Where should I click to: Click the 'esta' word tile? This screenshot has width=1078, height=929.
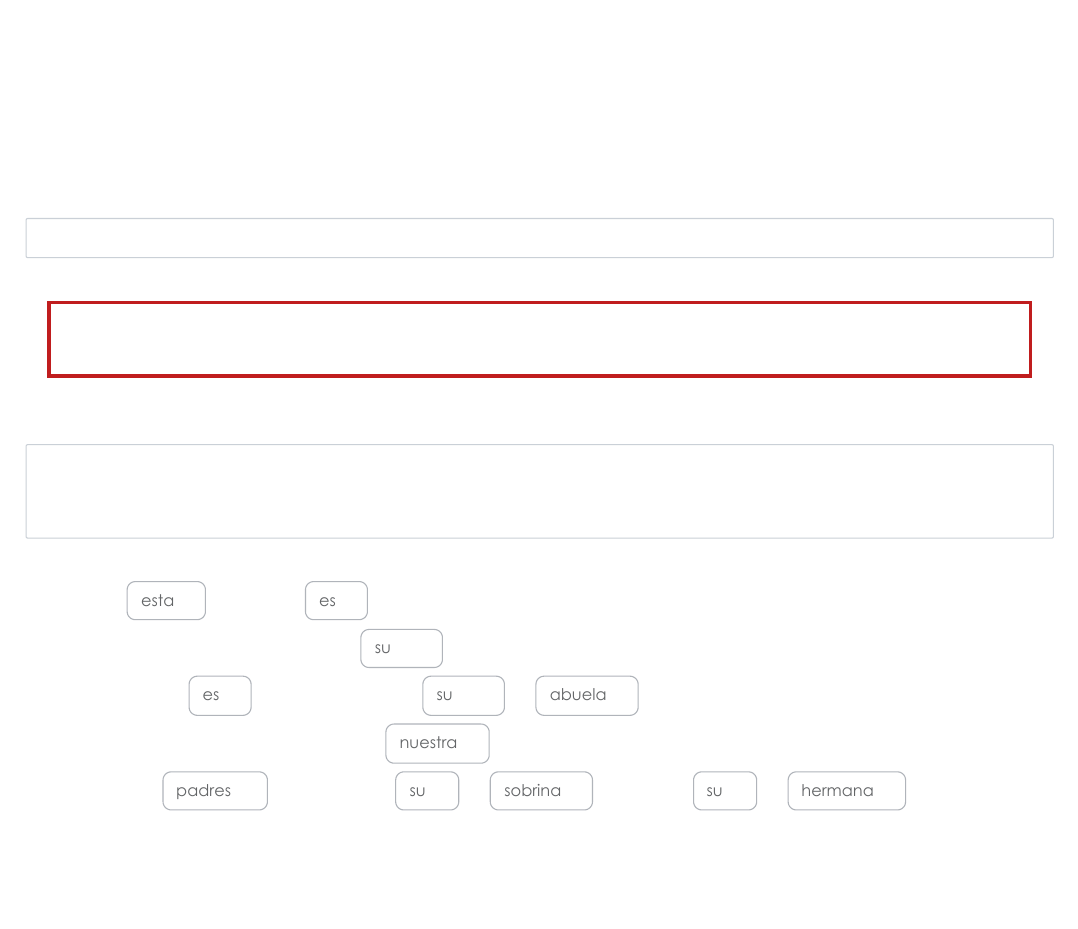166,601
